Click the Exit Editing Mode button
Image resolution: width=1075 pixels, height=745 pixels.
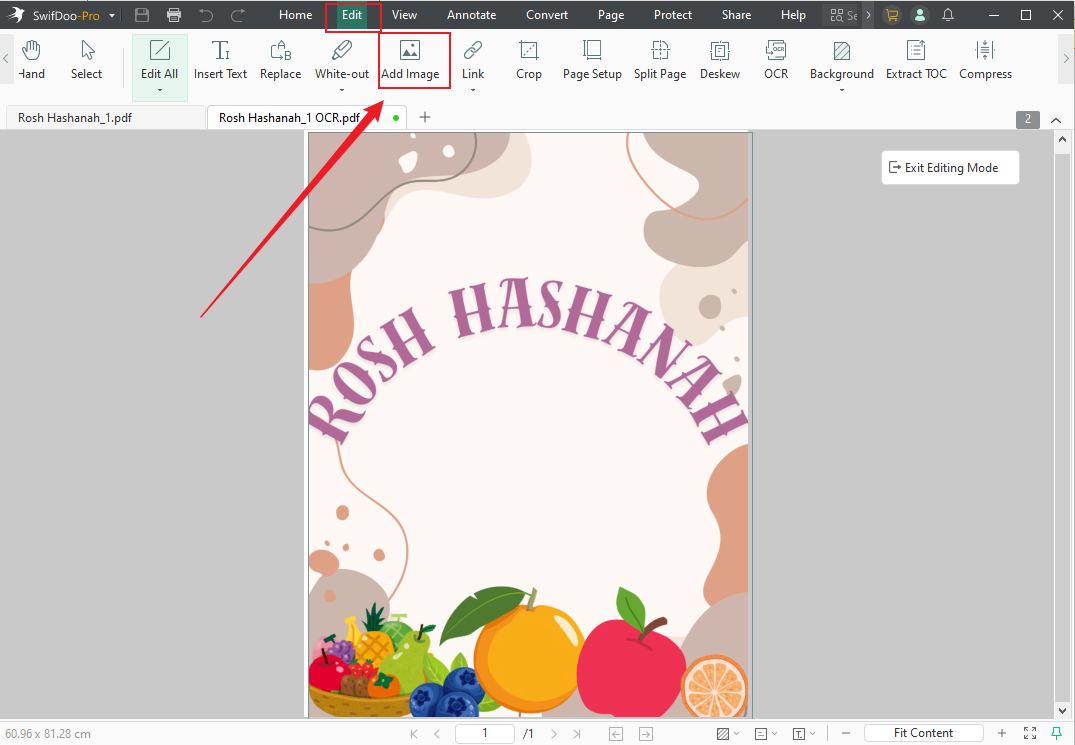point(949,167)
